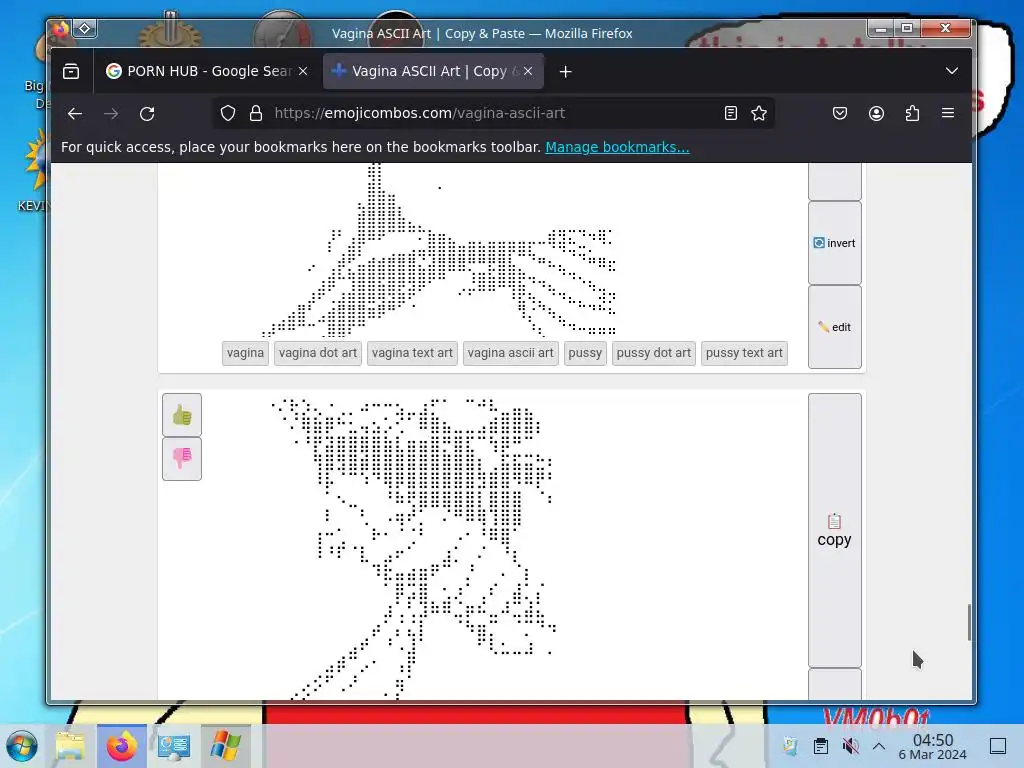Click Firefox icon in the taskbar
The image size is (1024, 768).
pos(122,746)
